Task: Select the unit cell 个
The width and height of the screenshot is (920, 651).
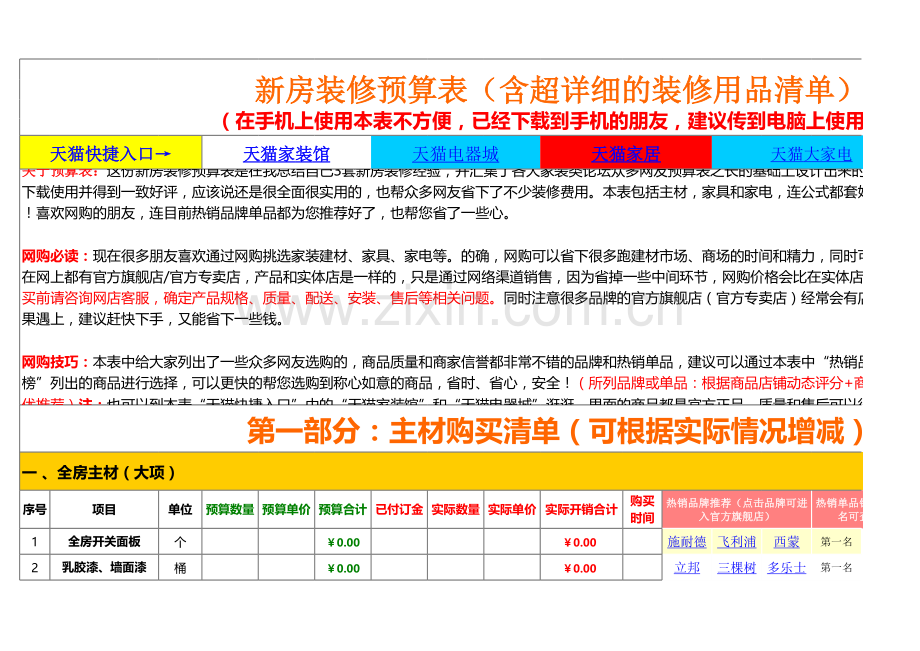Action: tap(180, 541)
